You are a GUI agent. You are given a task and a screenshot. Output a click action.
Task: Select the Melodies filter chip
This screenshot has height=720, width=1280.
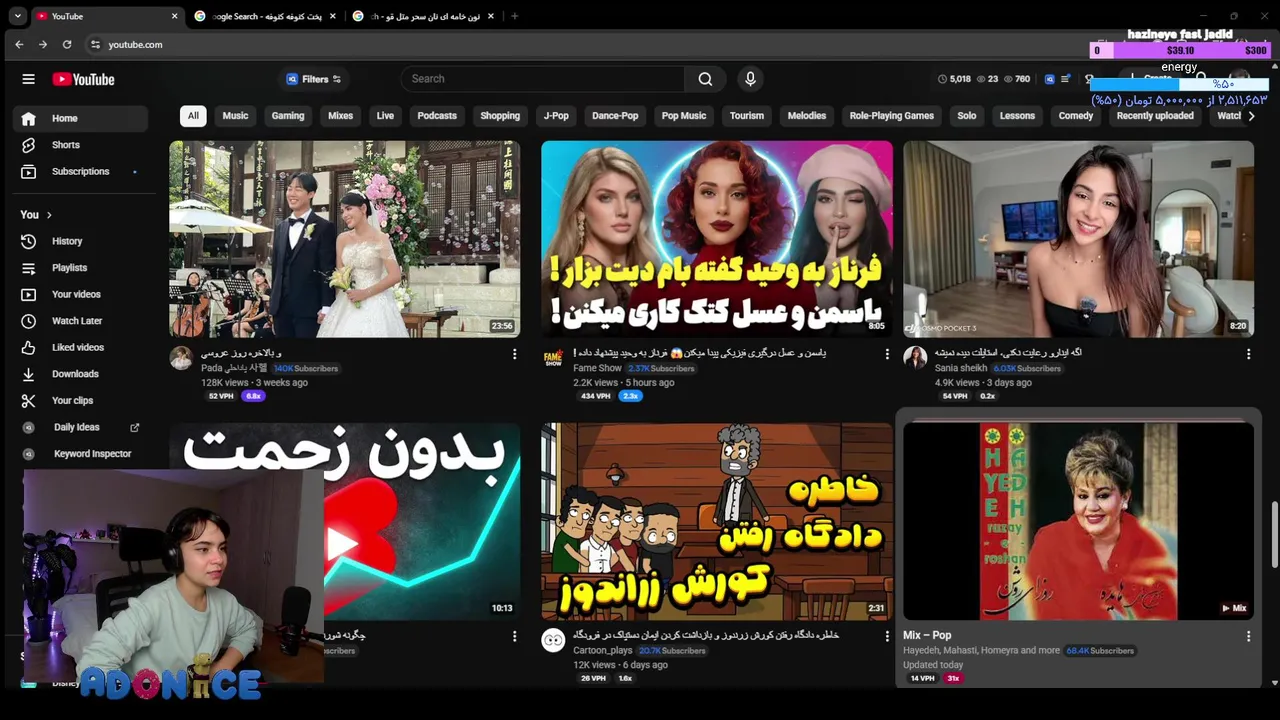807,116
